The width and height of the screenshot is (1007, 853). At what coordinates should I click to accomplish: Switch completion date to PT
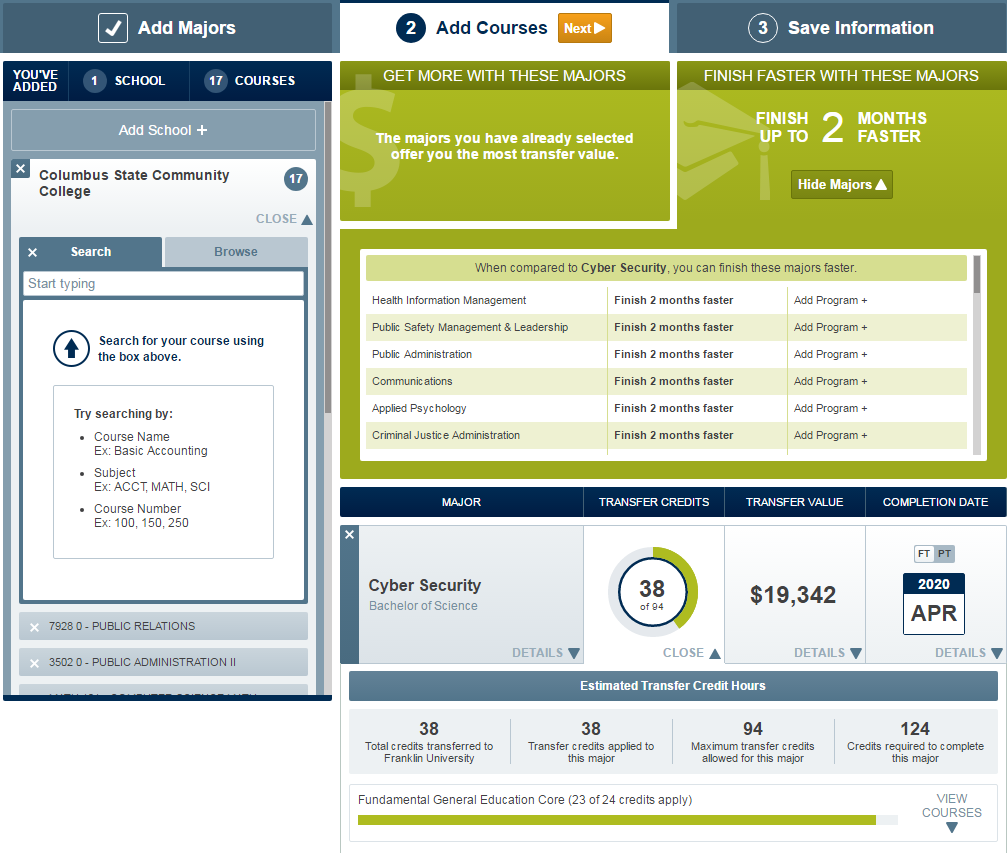[944, 554]
